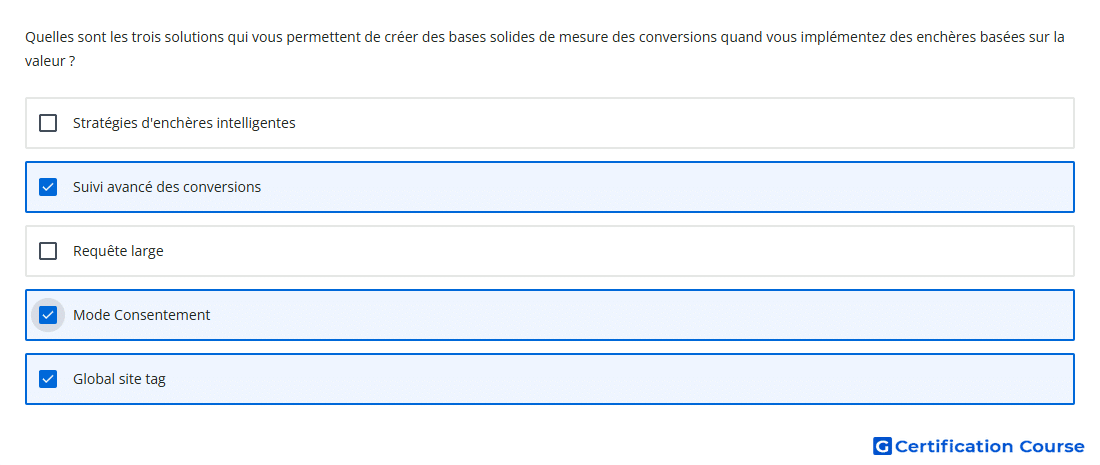Click the "Suivi avancé des conversions" label text
1100x465 pixels.
(x=167, y=187)
